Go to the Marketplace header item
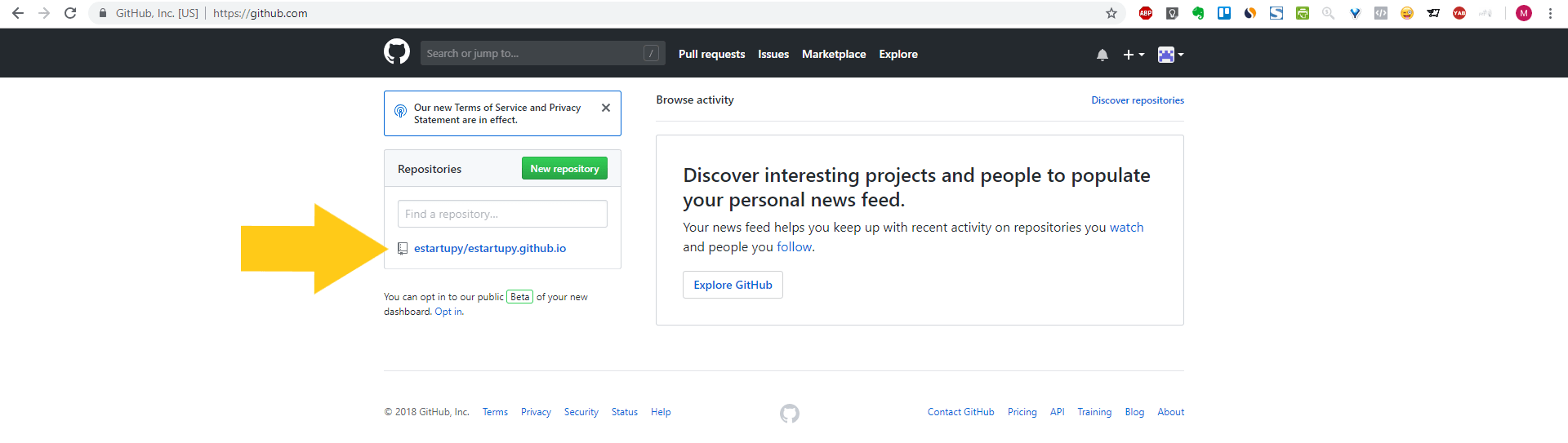 pyautogui.click(x=834, y=54)
